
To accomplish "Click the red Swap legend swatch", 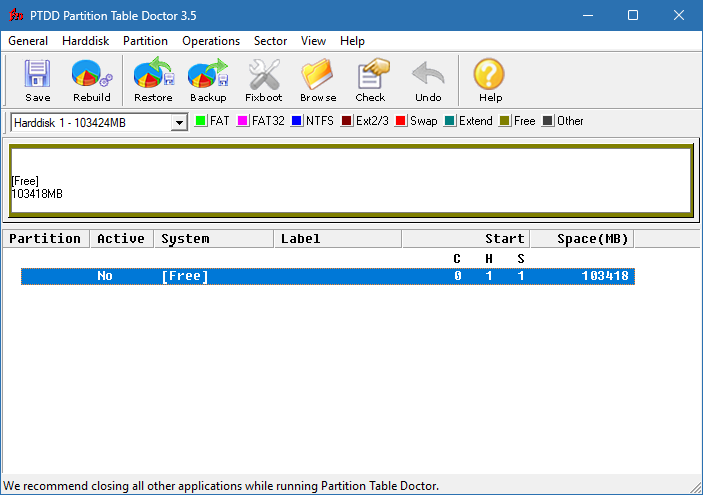I will (x=401, y=121).
